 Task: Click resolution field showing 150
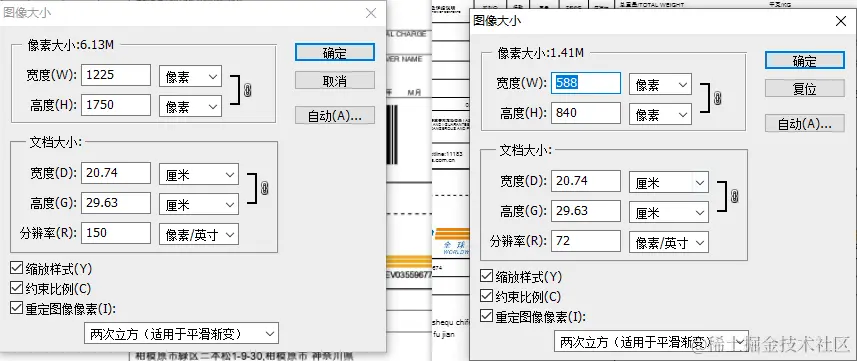click(x=116, y=233)
